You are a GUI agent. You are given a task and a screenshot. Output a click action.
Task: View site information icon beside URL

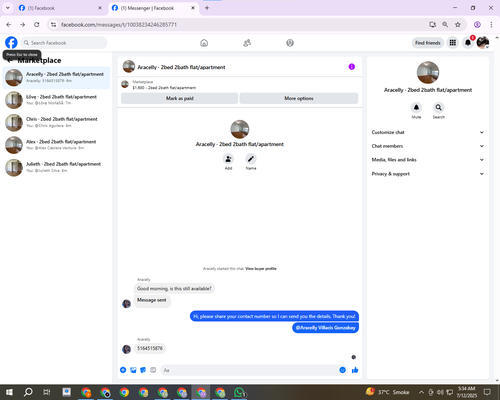53,24
